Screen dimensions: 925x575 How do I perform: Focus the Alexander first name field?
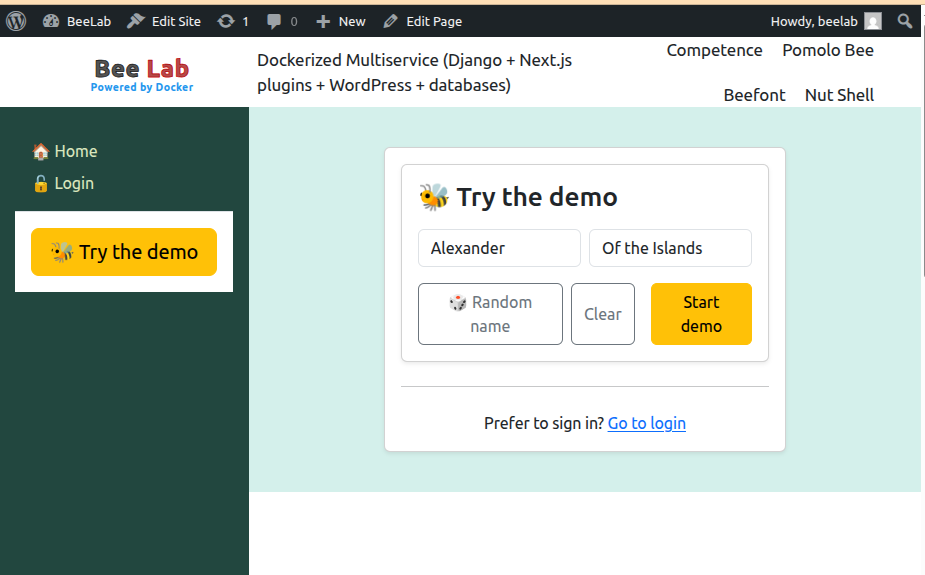click(499, 248)
